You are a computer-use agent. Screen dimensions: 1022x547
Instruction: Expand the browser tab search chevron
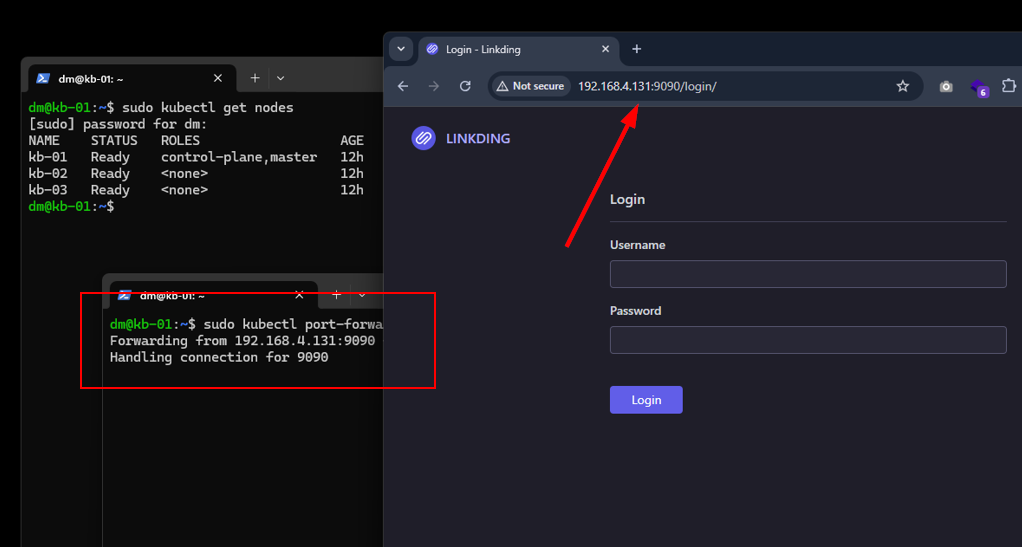[x=401, y=49]
